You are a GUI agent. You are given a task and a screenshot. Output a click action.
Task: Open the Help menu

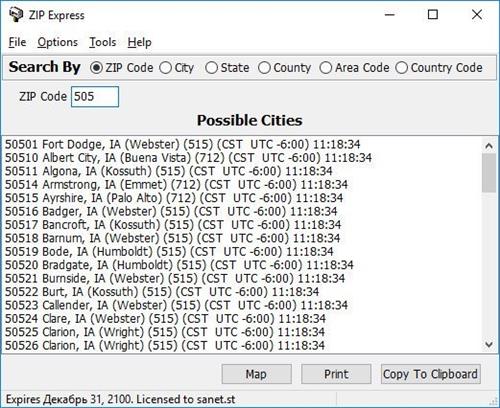tap(139, 42)
